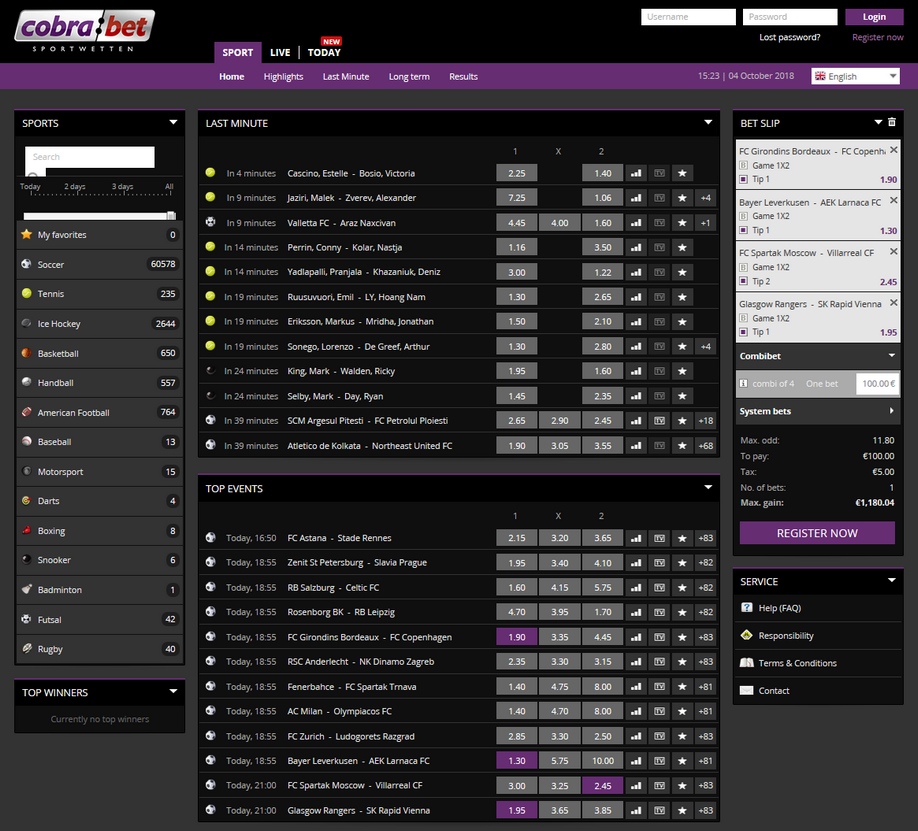Click the Contact icon in Service panel

click(745, 690)
